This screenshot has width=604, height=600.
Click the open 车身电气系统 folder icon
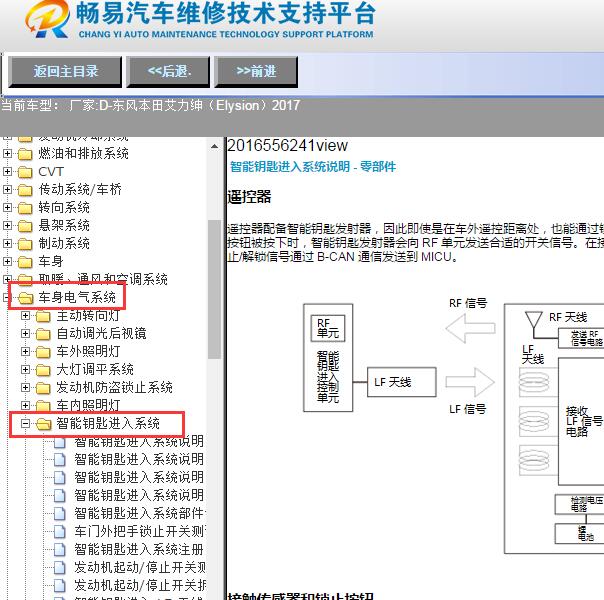coord(26,298)
